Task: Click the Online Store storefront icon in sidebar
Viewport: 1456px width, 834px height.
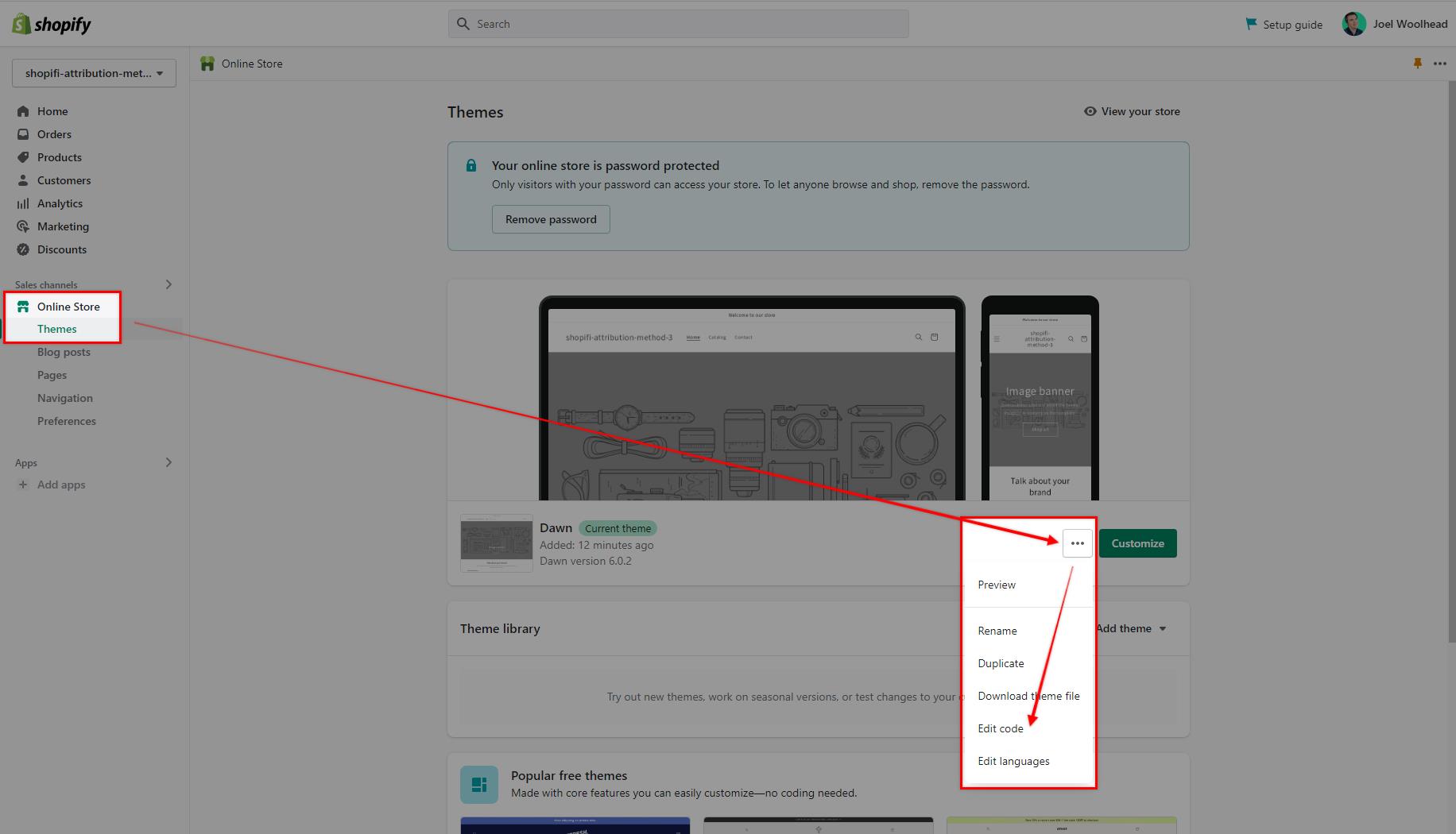Action: pyautogui.click(x=23, y=307)
